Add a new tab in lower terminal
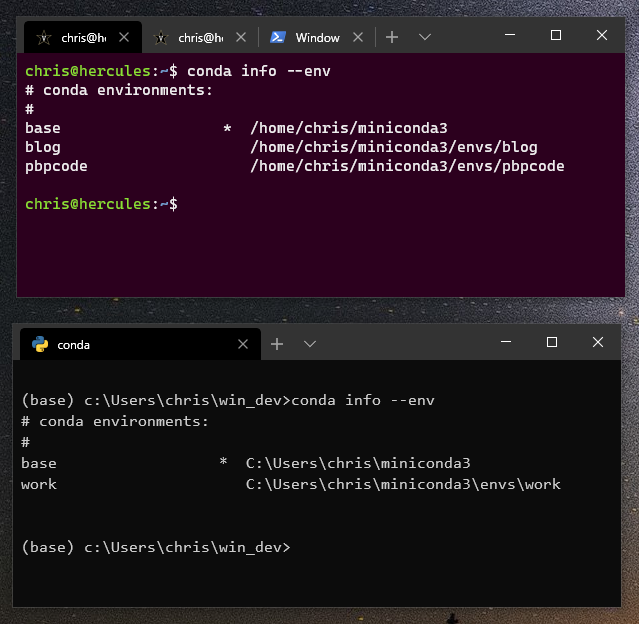Screen dimensions: 639x624 (x=277, y=344)
